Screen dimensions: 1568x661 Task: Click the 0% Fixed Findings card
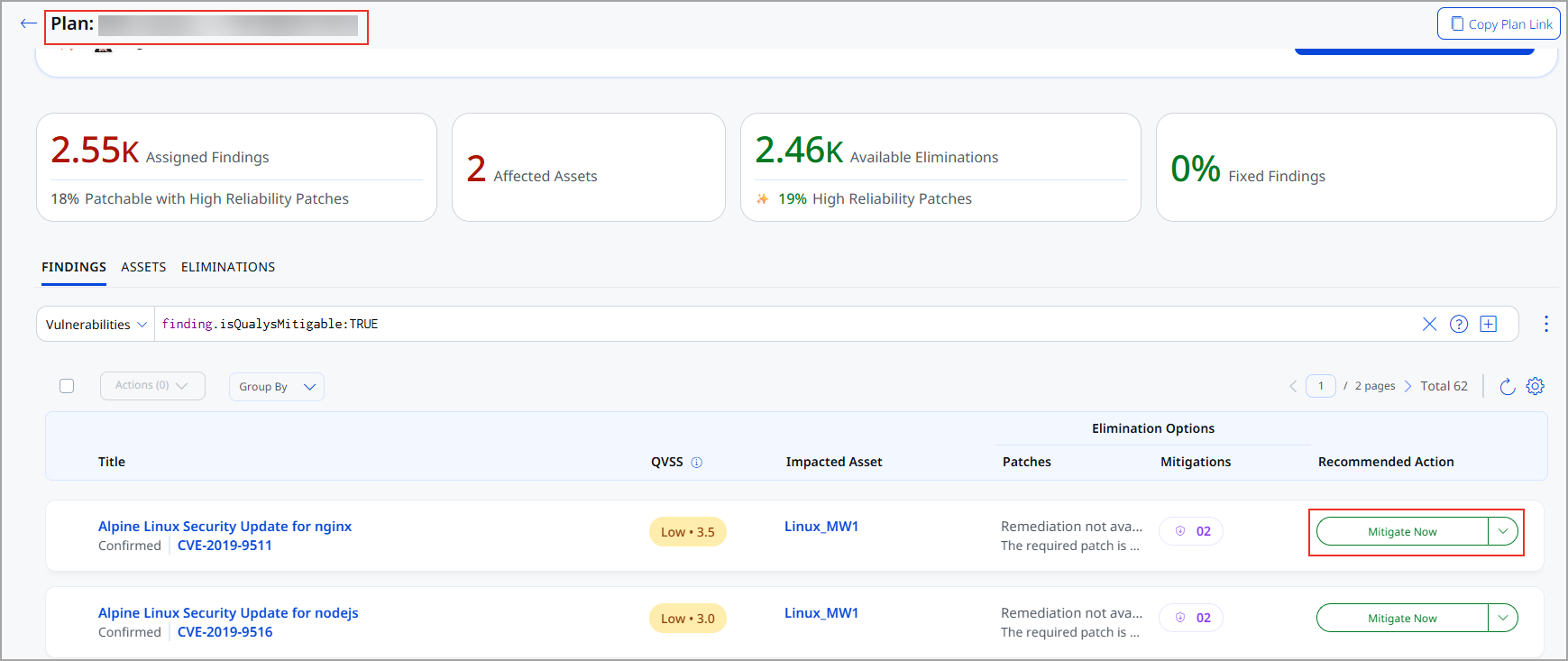(1356, 167)
